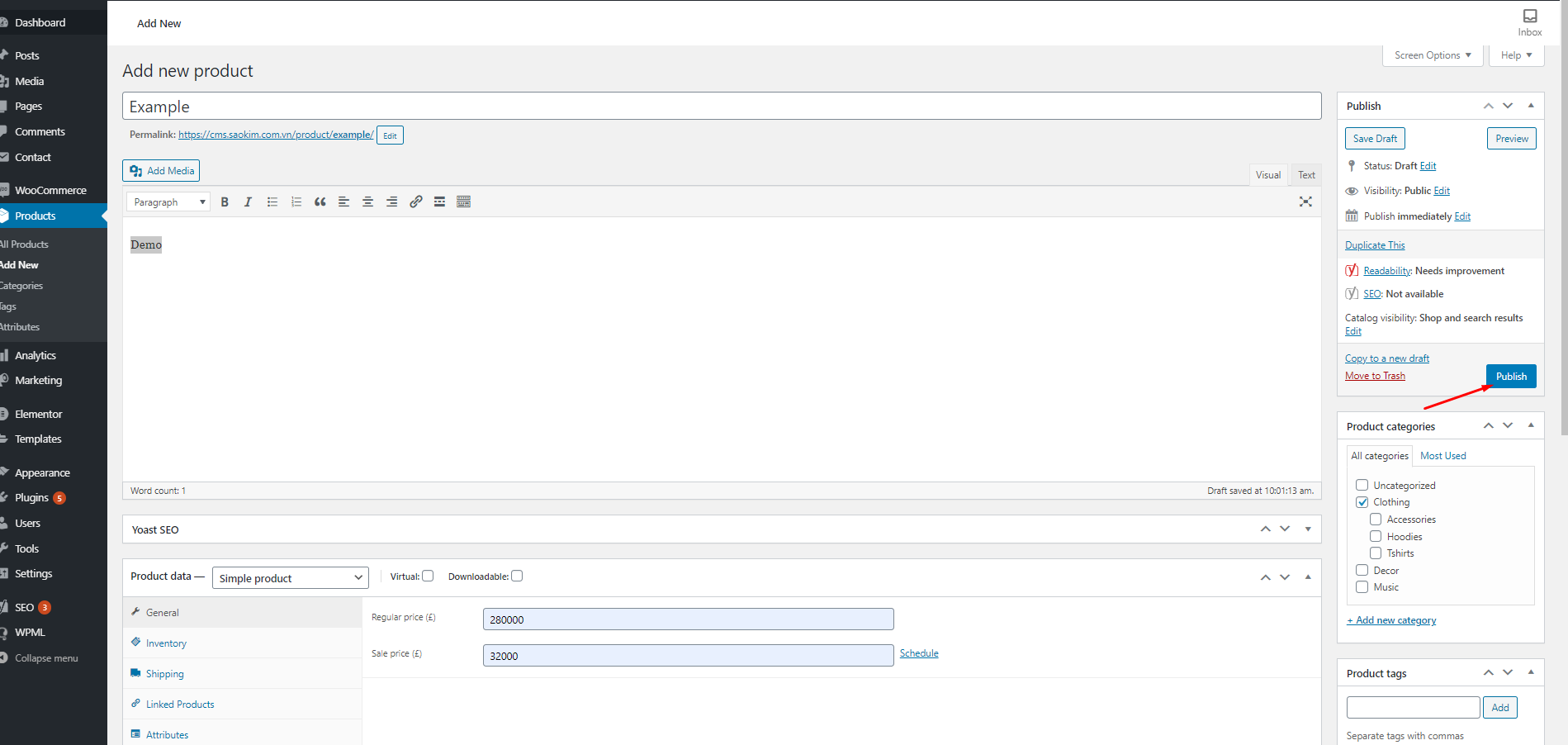Viewport: 1568px width, 745px height.
Task: Enable the Downloadable option
Action: [x=517, y=577]
